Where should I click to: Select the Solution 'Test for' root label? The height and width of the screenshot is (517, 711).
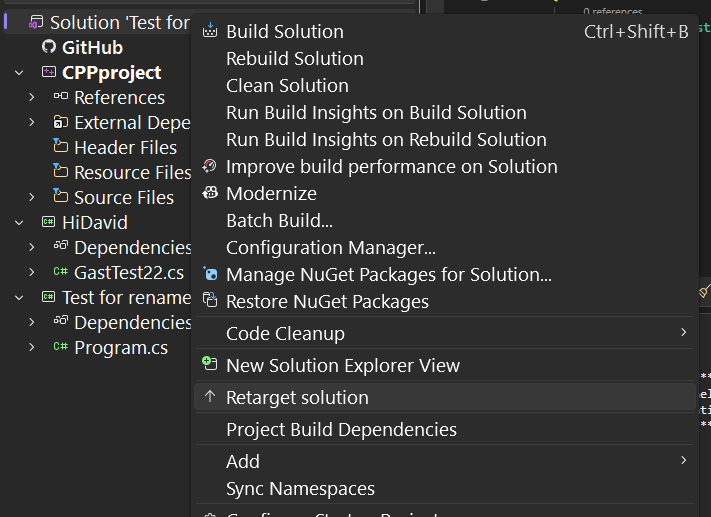(x=120, y=22)
